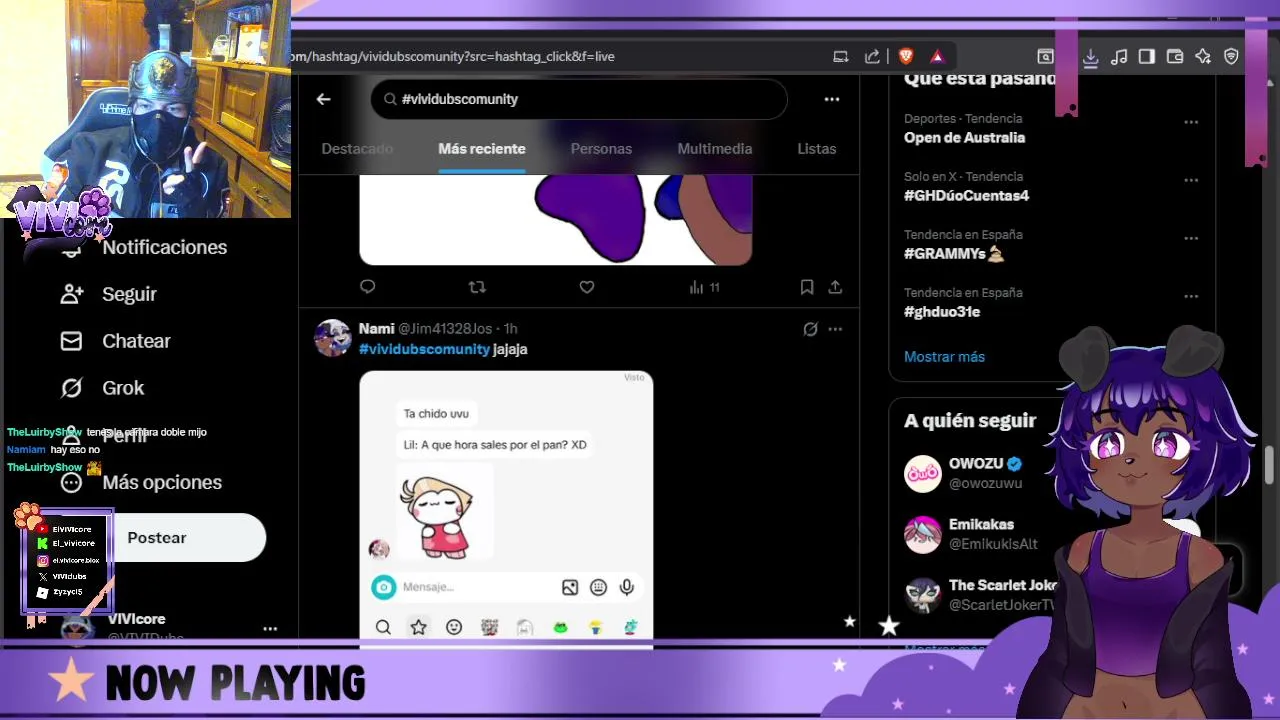Open Leo AI sparkle icon in toolbar

1203,57
